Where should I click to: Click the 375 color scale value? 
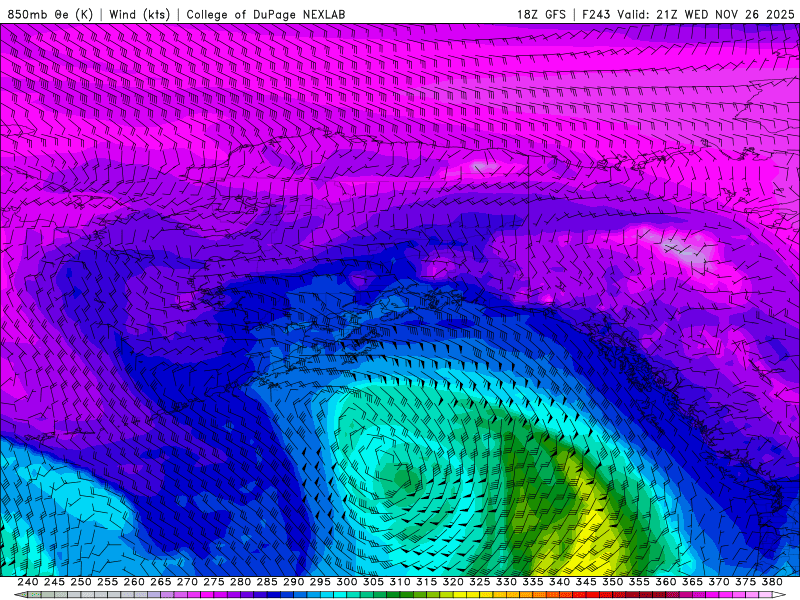point(745,582)
